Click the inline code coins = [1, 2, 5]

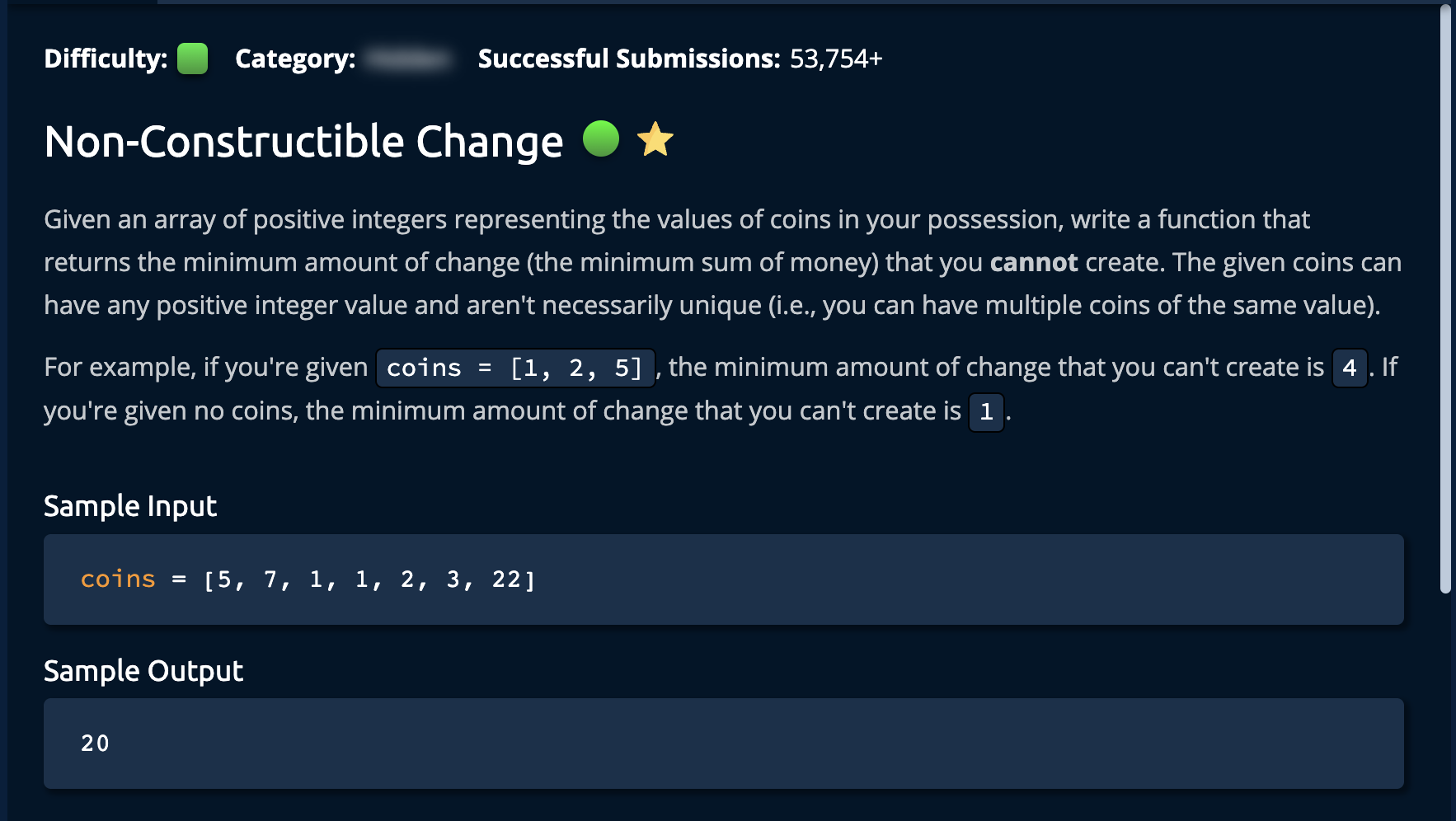(x=515, y=368)
